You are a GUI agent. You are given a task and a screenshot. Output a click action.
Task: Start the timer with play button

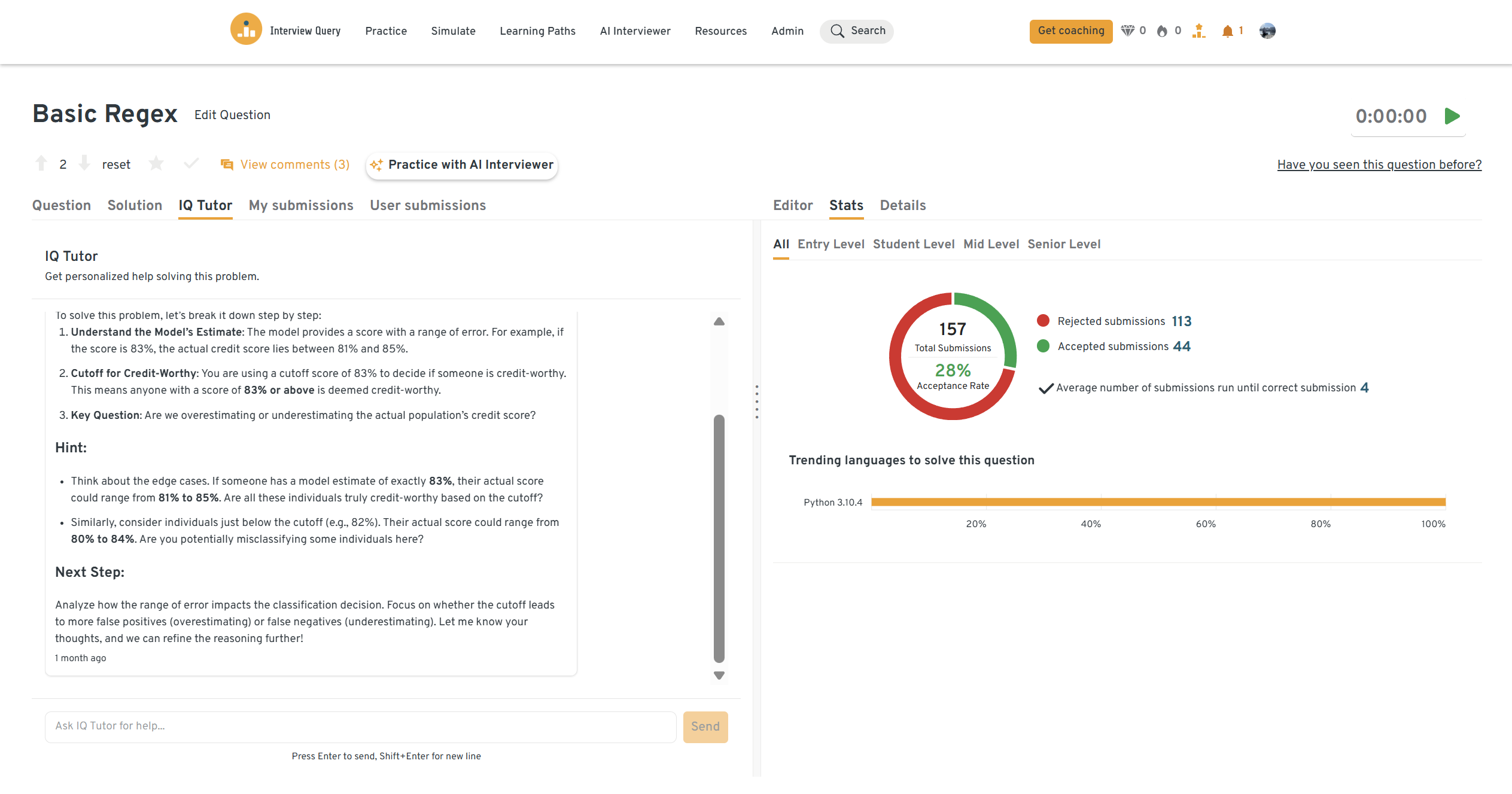1452,116
